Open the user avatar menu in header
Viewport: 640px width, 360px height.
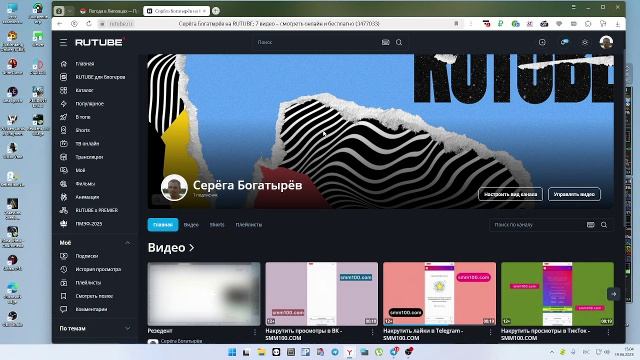606,42
